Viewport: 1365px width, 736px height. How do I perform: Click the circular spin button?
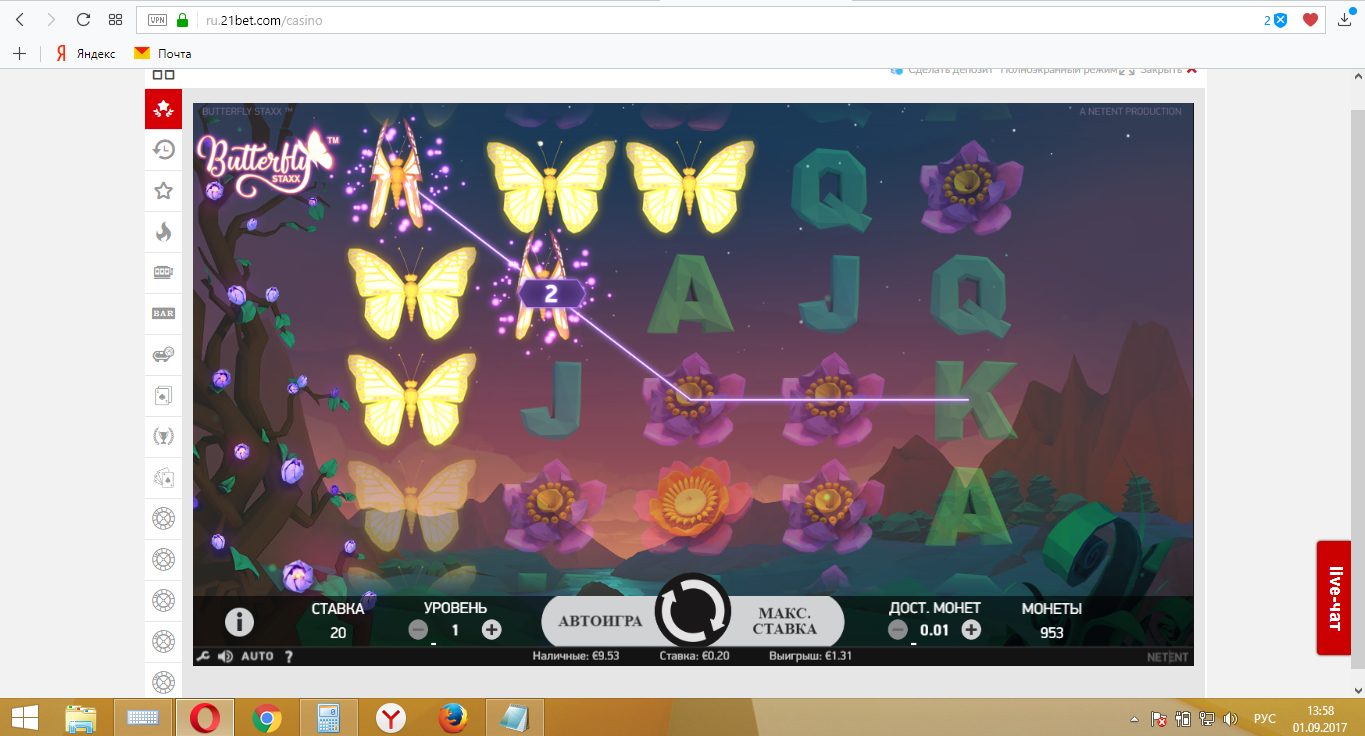coord(693,612)
